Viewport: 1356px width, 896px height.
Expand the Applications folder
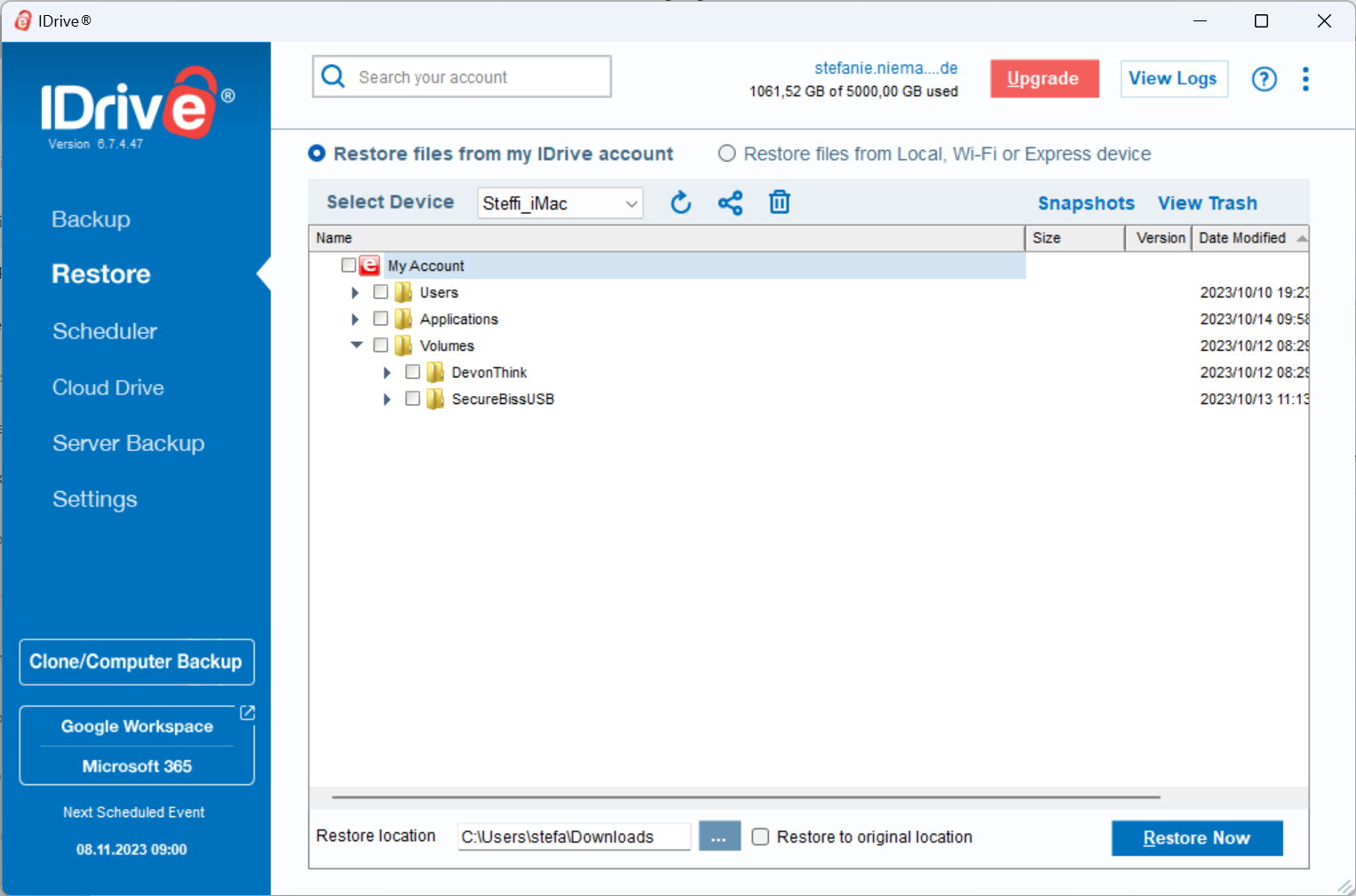355,319
